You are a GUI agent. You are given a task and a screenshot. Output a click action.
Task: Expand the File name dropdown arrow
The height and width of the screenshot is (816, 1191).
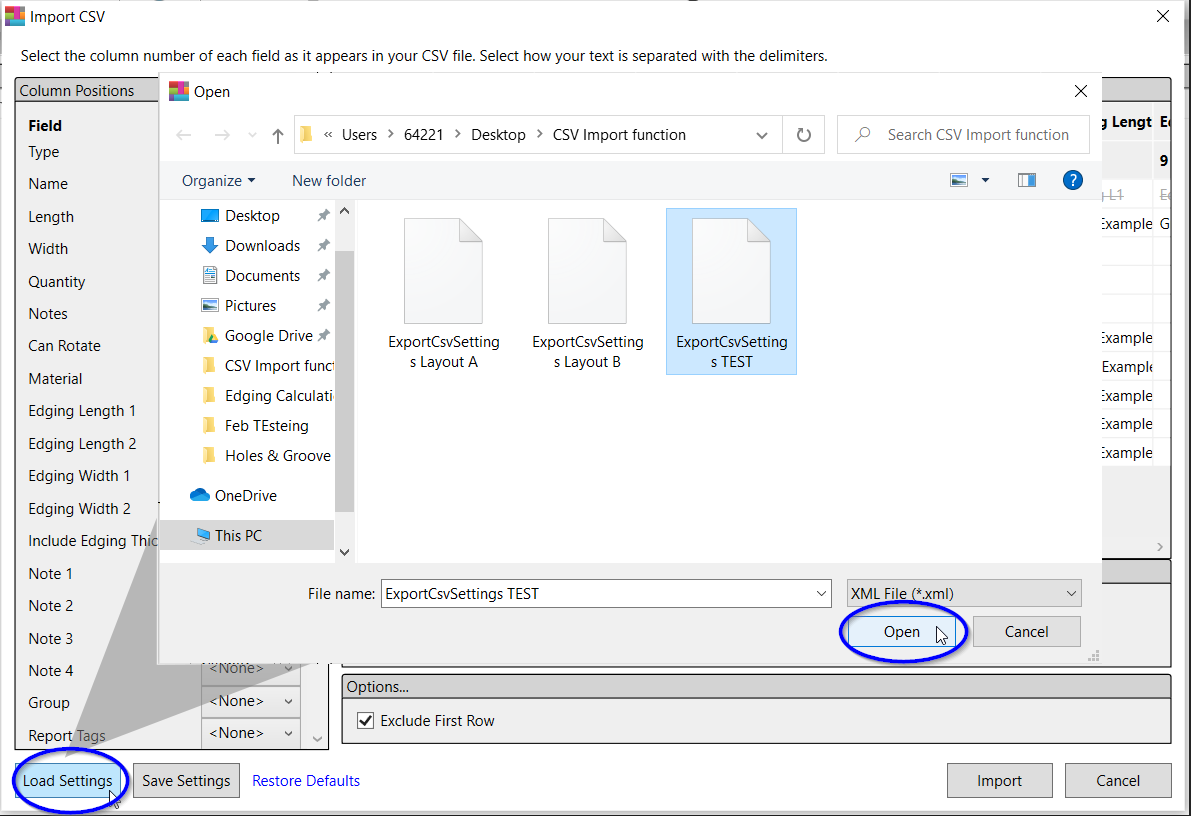coord(821,593)
